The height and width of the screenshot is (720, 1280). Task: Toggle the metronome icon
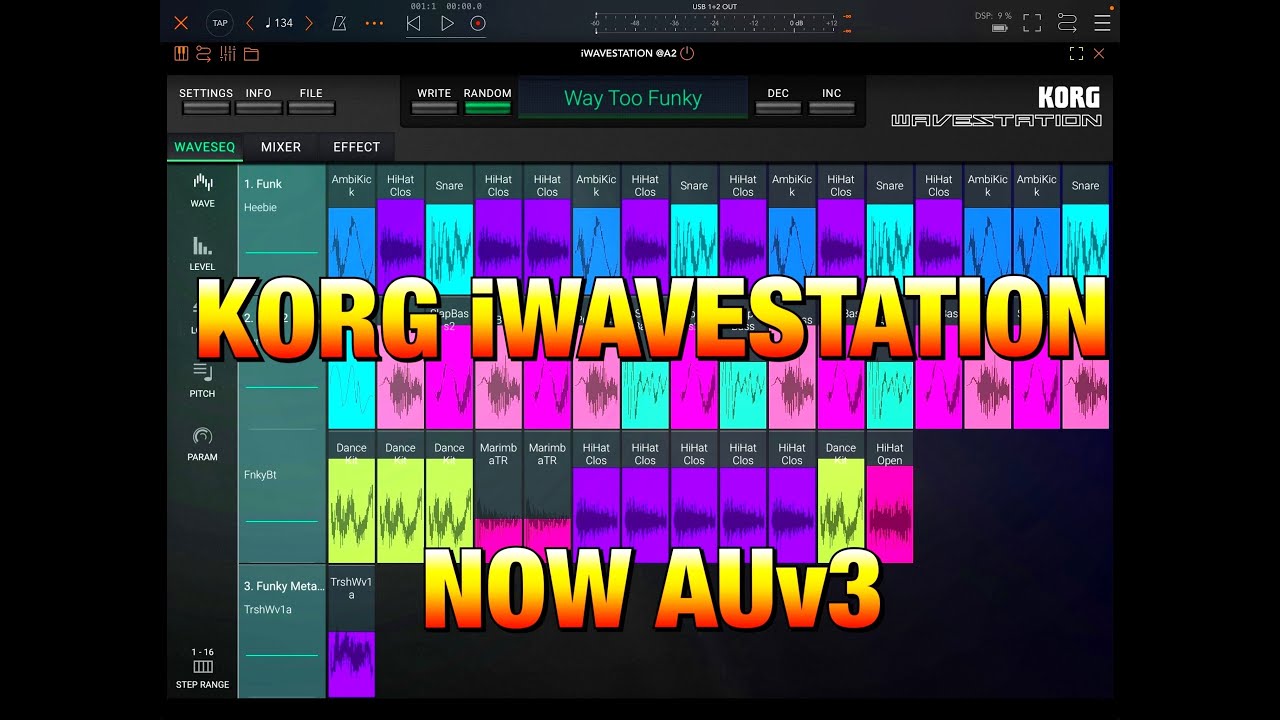click(x=339, y=23)
